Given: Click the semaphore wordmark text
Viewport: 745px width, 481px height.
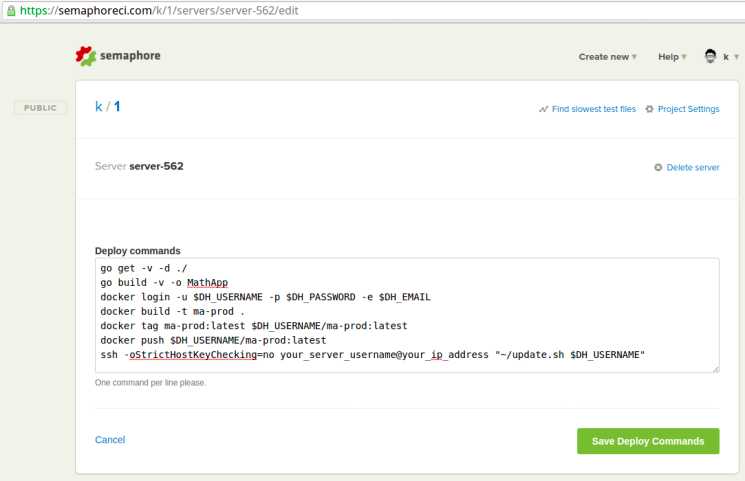Looking at the screenshot, I should click(130, 56).
